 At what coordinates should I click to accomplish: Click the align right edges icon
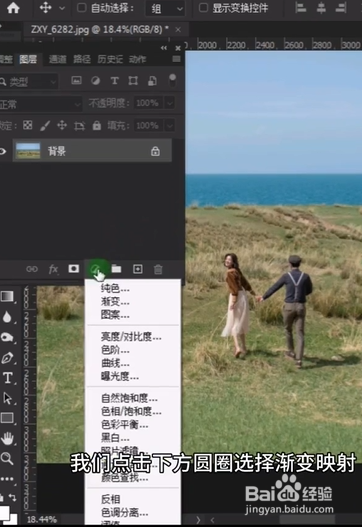click(340, 7)
